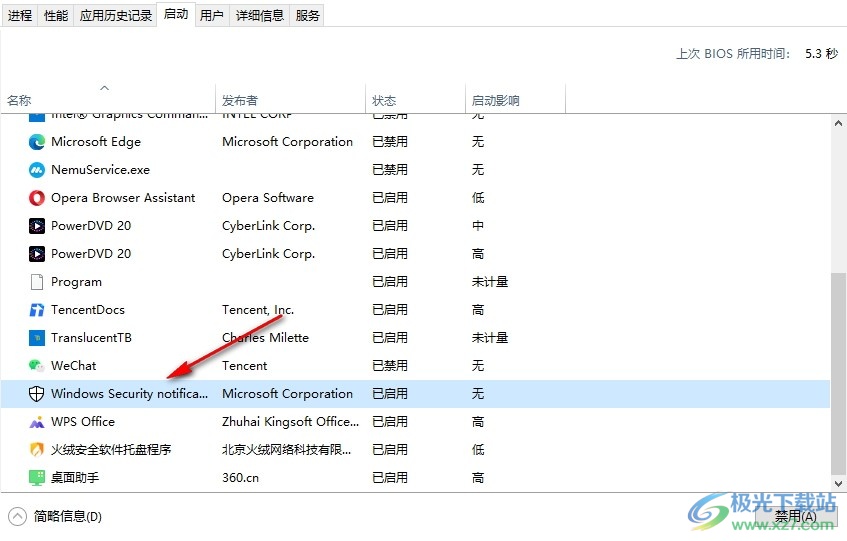Image resolution: width=847 pixels, height=541 pixels.
Task: Click the 中 impact value for PowerDVD 20
Action: click(x=478, y=226)
